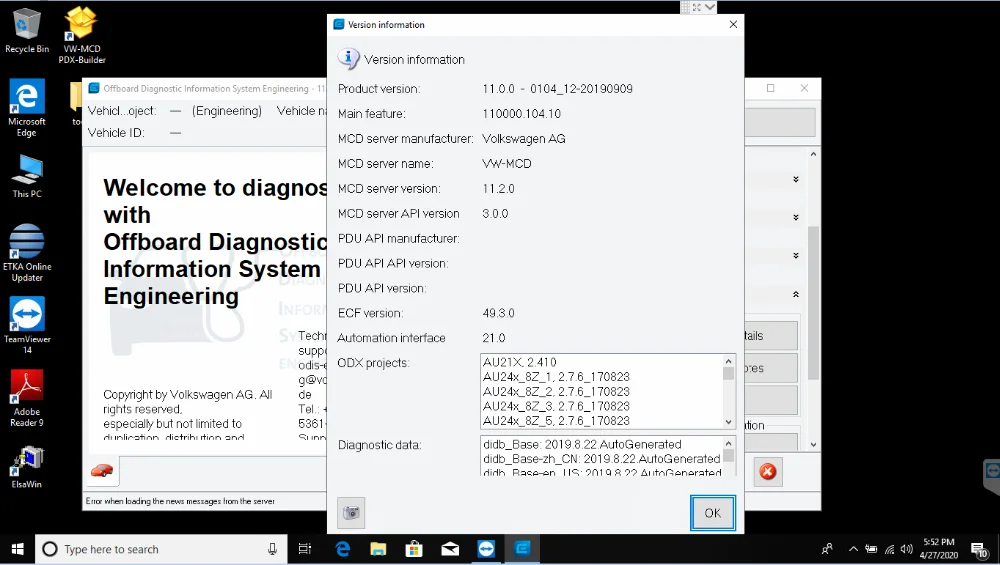Click the ODIS side panel button ending 'res'
Viewport: 1000px width, 565px height.
(771, 368)
